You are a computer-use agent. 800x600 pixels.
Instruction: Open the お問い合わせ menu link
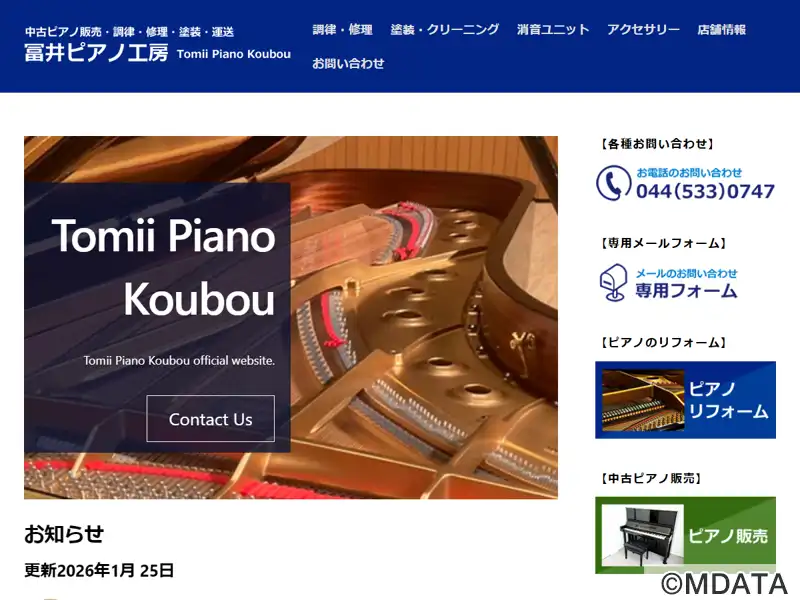pos(348,63)
